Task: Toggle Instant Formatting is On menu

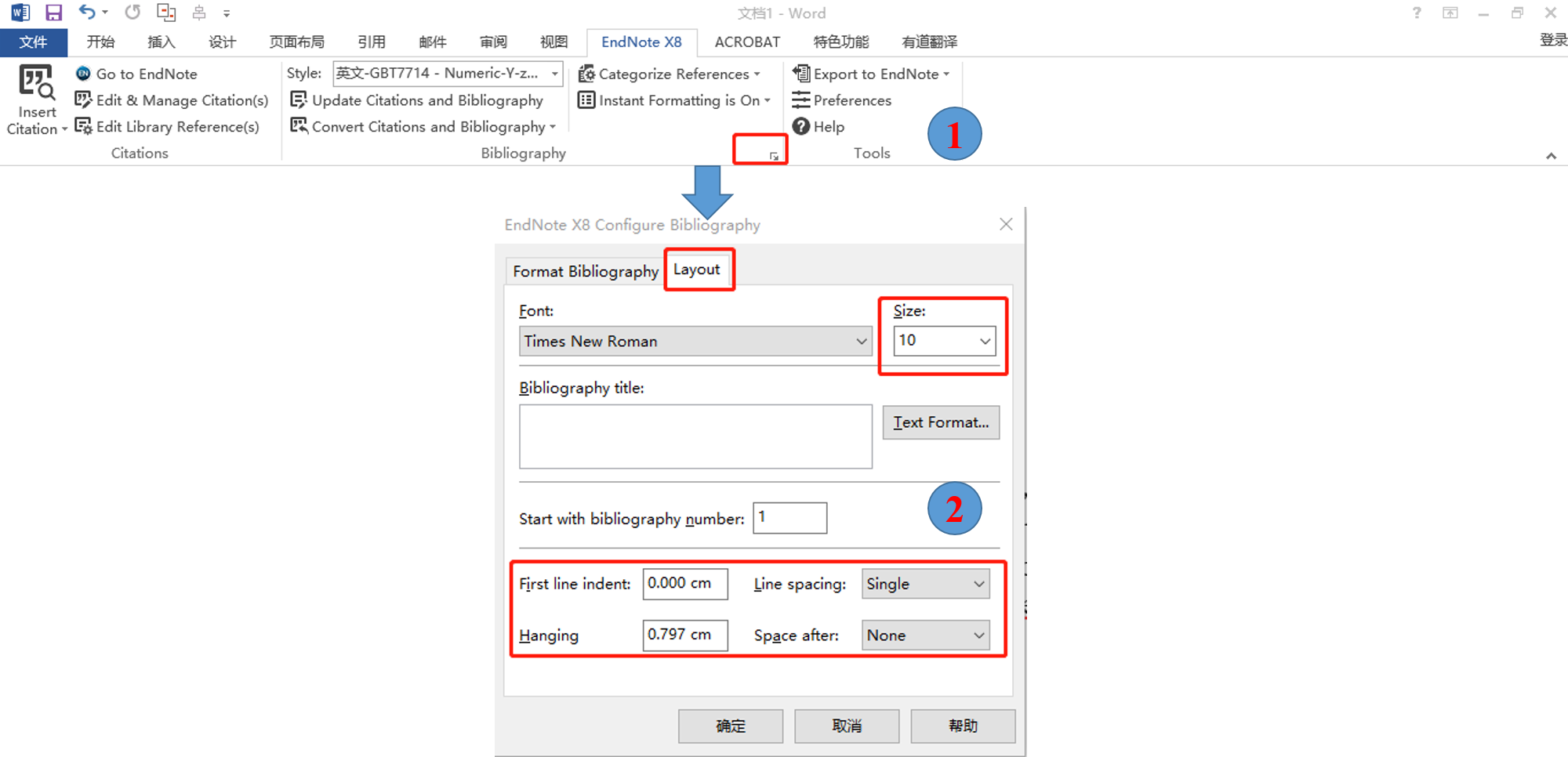Action: (x=674, y=100)
